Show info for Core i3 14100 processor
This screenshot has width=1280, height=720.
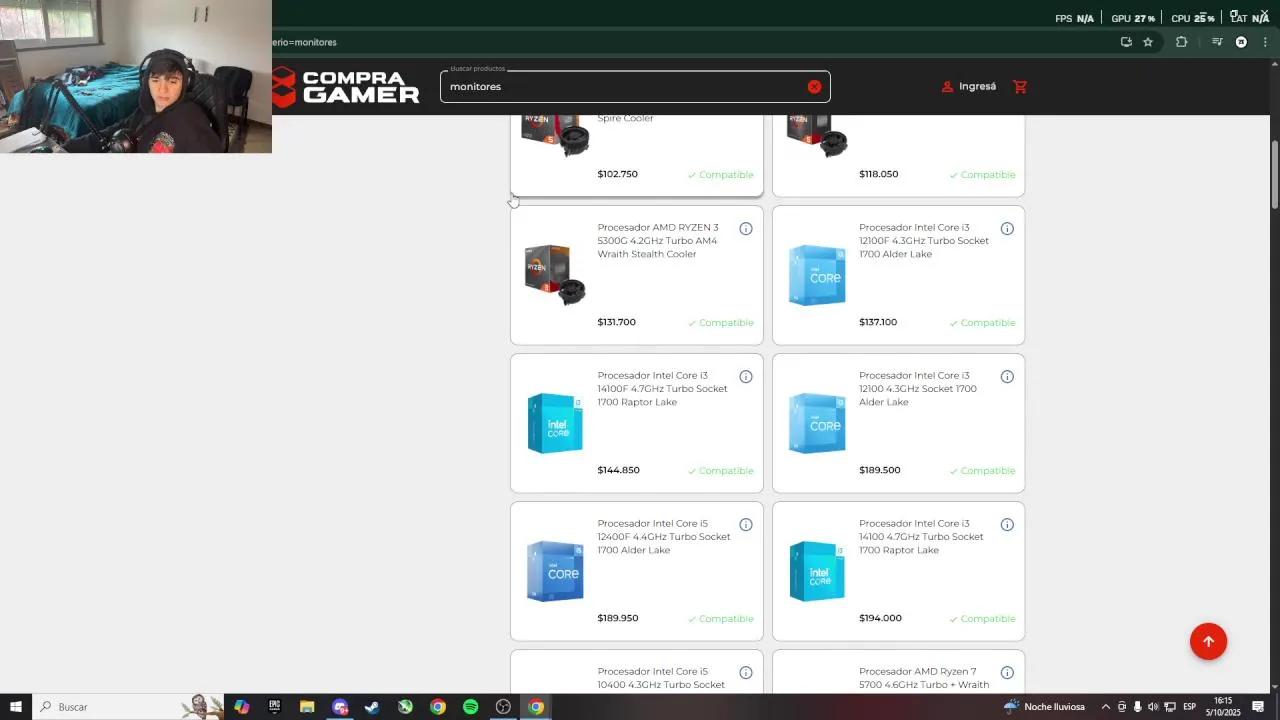tap(1007, 525)
